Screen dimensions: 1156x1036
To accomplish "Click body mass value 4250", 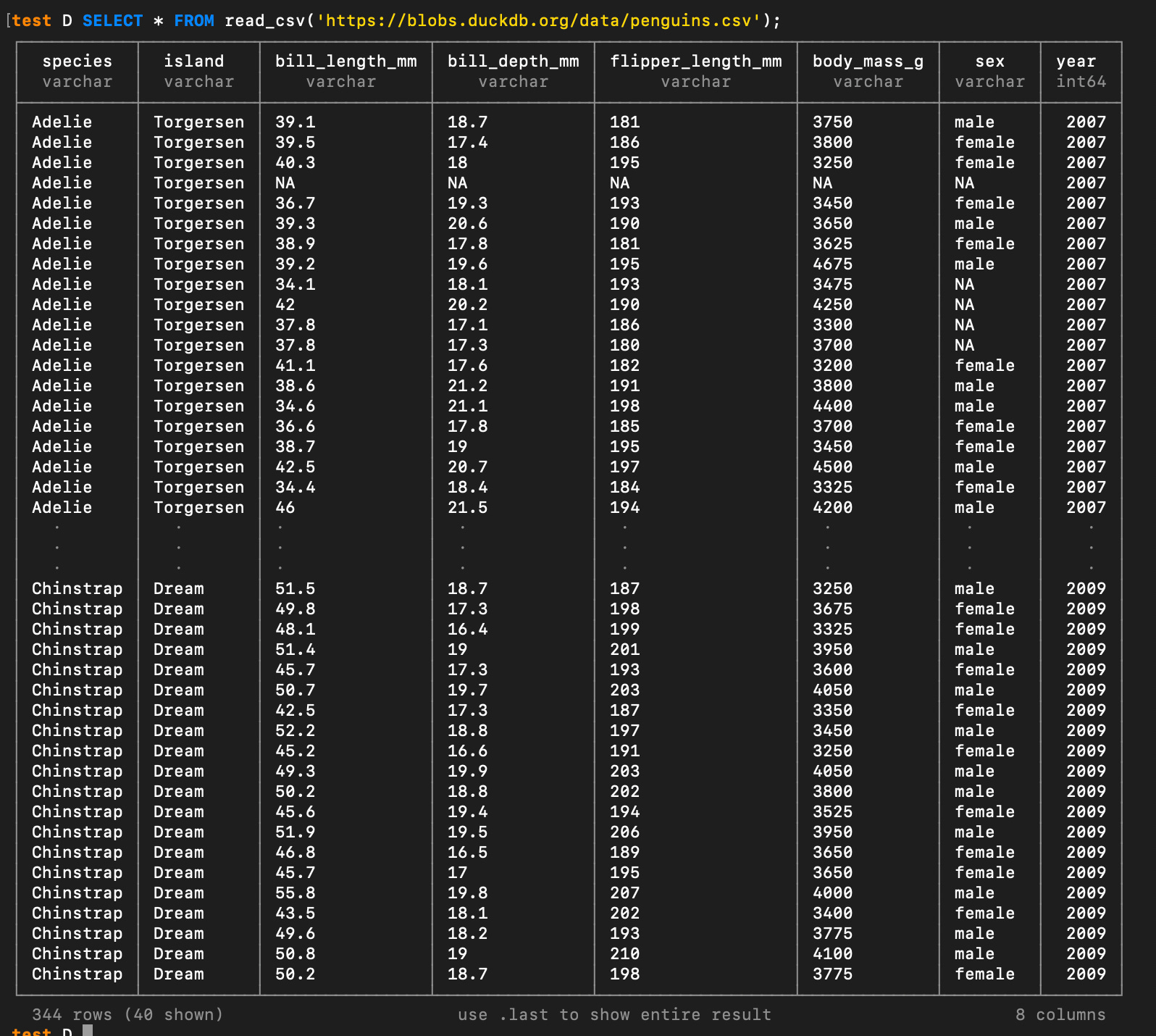I will click(x=833, y=304).
